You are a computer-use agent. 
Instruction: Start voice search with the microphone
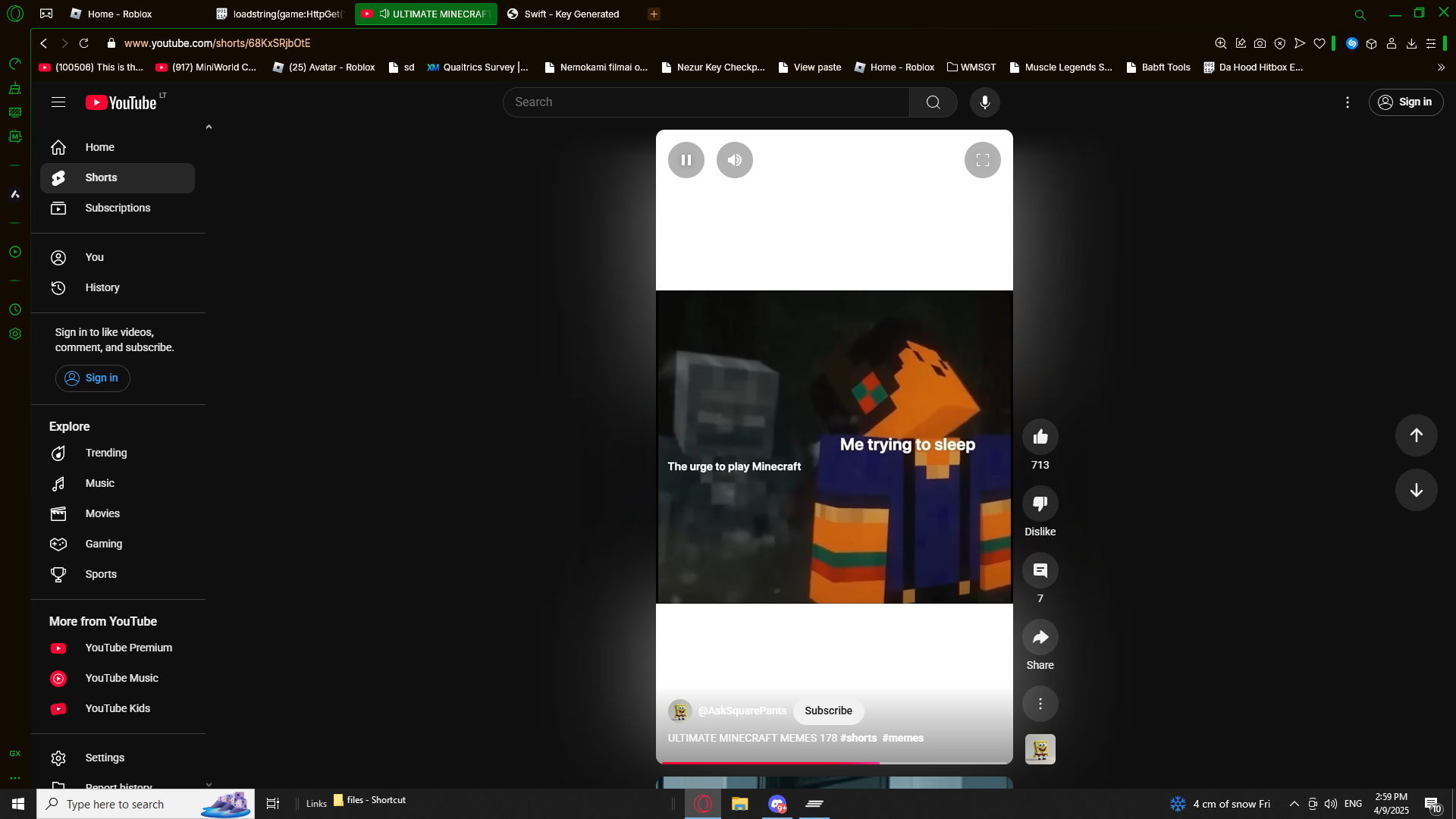coord(984,102)
